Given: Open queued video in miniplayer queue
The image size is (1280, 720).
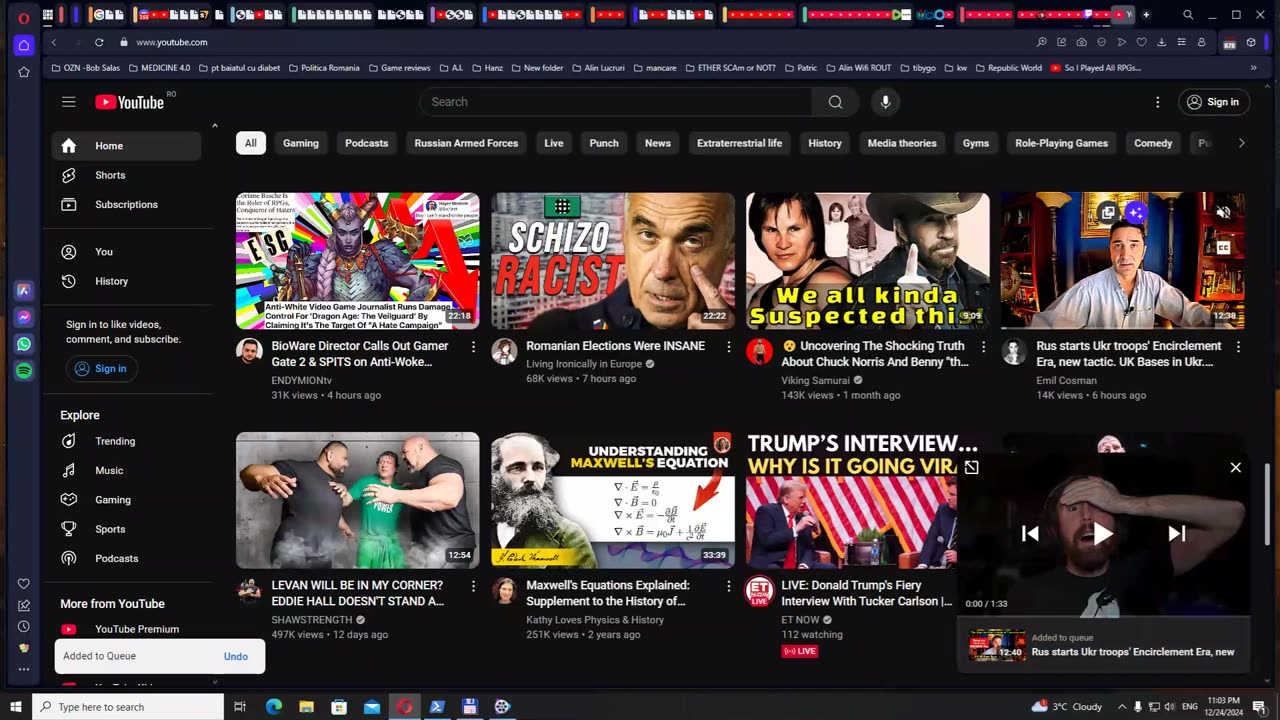Looking at the screenshot, I should 1103,645.
